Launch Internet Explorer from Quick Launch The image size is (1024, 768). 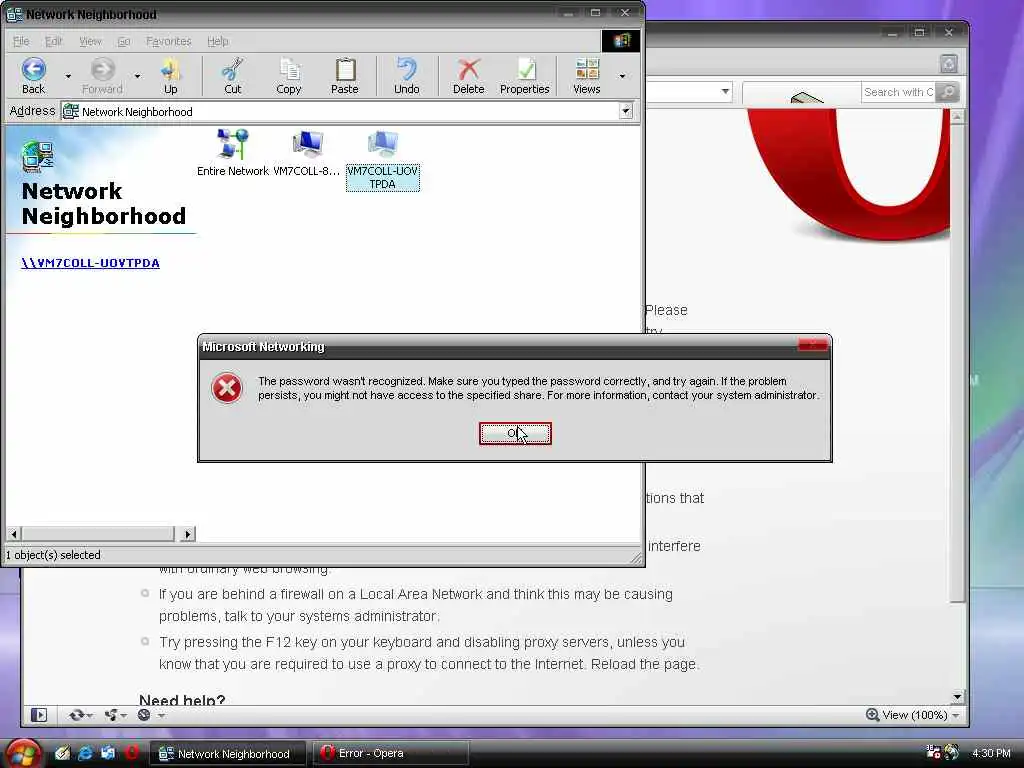(x=85, y=753)
